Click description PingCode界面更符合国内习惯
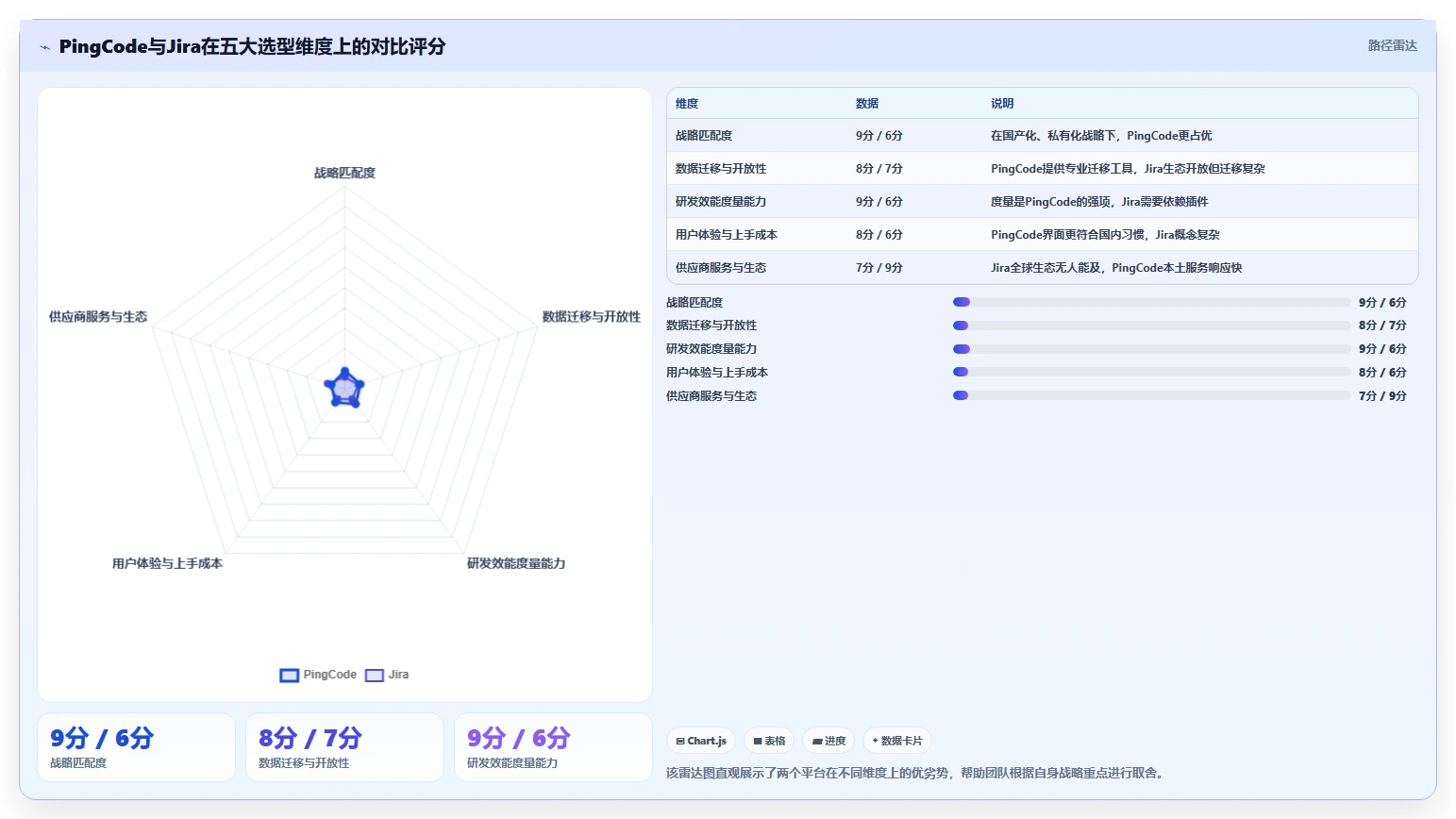Viewport: 1456px width, 819px height. (1105, 235)
